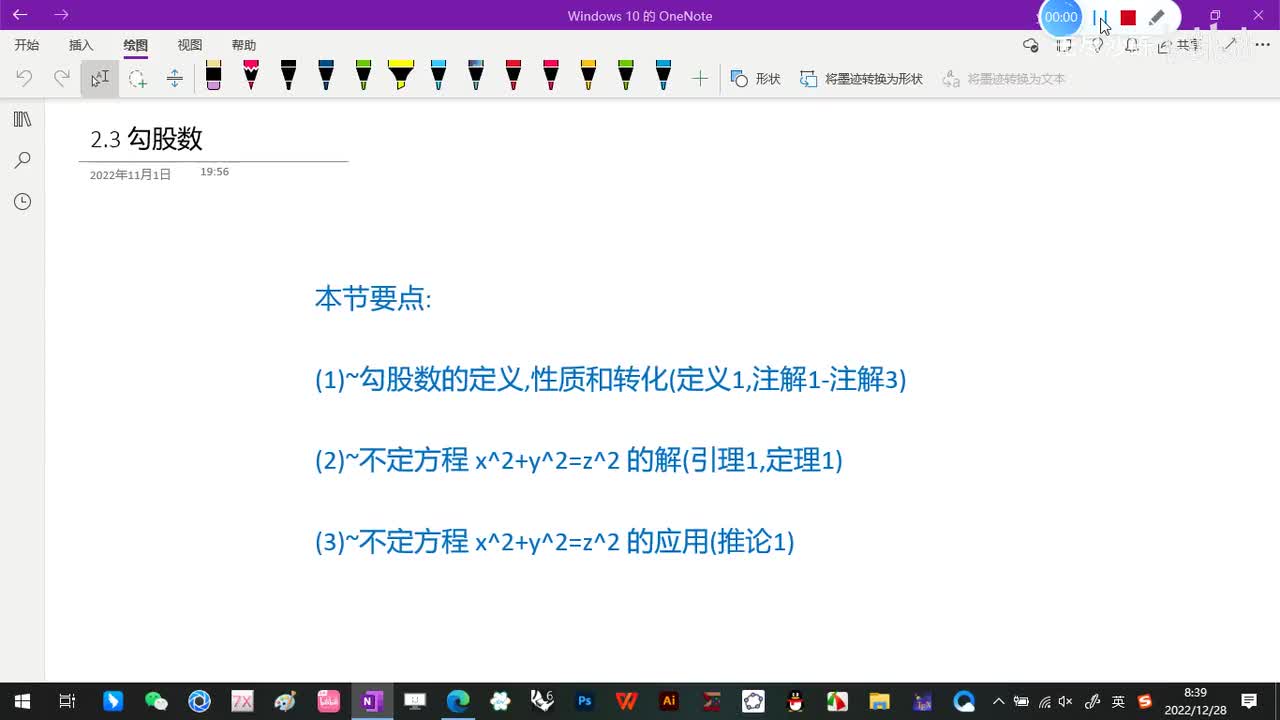Click the recording timer 00:00 bubble
This screenshot has width=1280, height=720.
click(x=1061, y=17)
